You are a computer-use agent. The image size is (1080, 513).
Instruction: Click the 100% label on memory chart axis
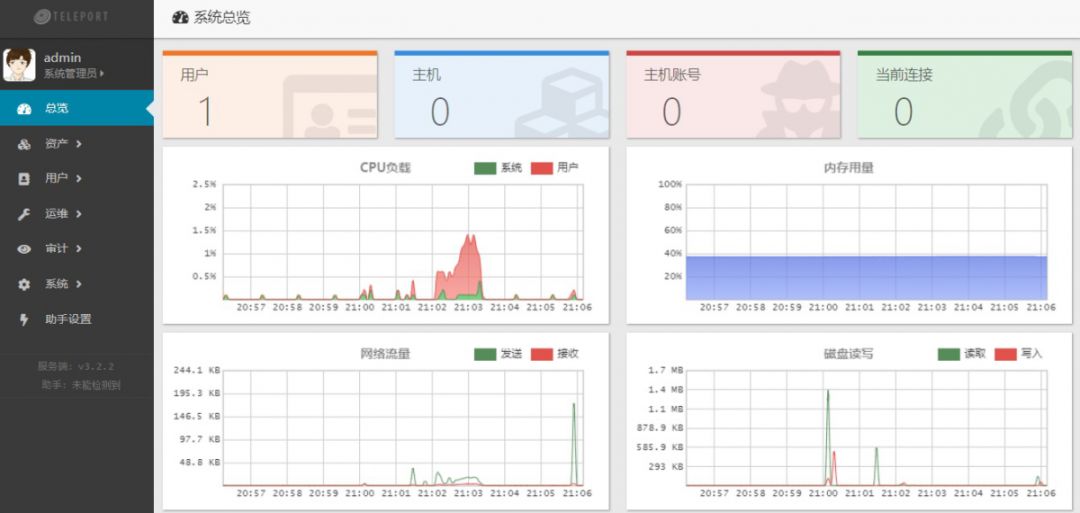(x=670, y=185)
